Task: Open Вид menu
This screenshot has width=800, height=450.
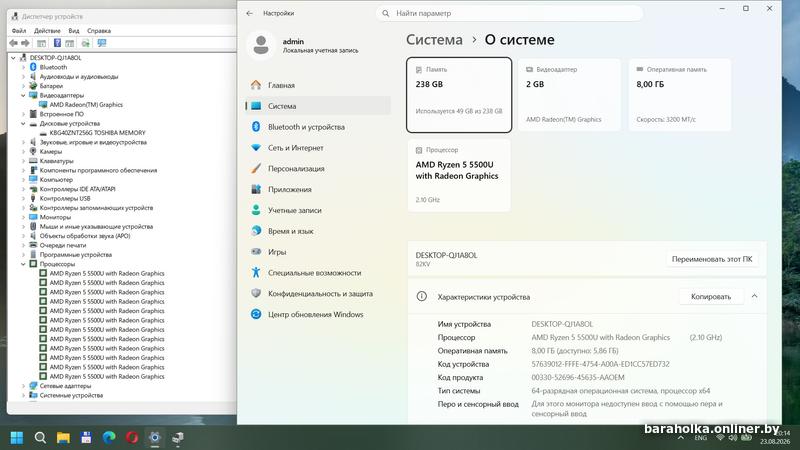Action: click(74, 31)
